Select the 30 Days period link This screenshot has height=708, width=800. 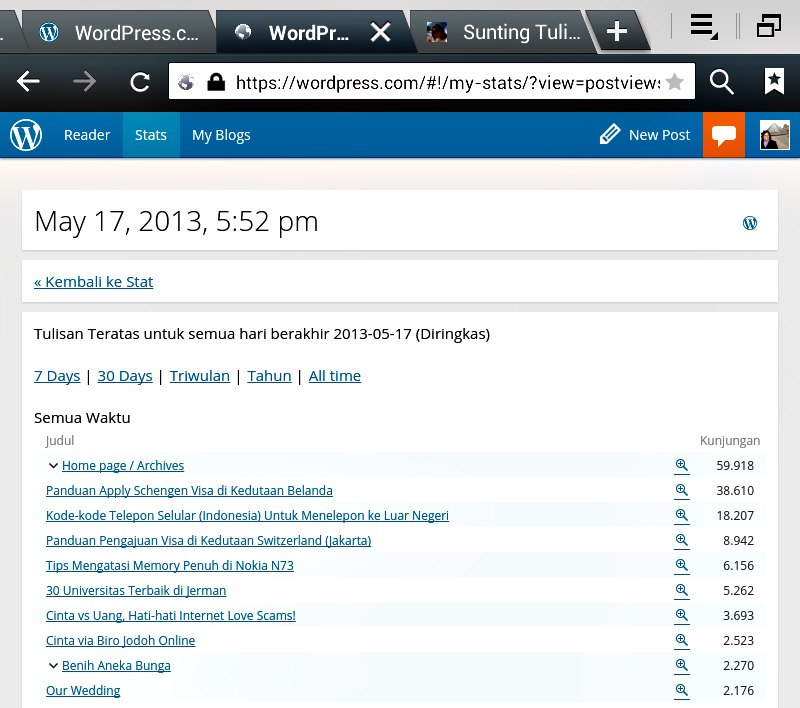(x=125, y=376)
